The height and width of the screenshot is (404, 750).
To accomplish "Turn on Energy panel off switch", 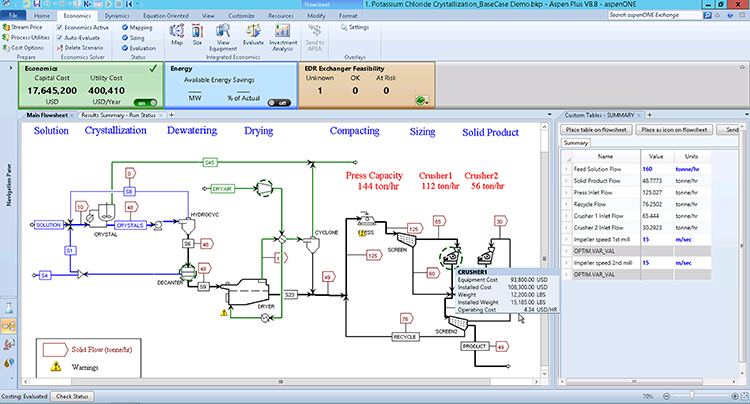I will pos(279,102).
